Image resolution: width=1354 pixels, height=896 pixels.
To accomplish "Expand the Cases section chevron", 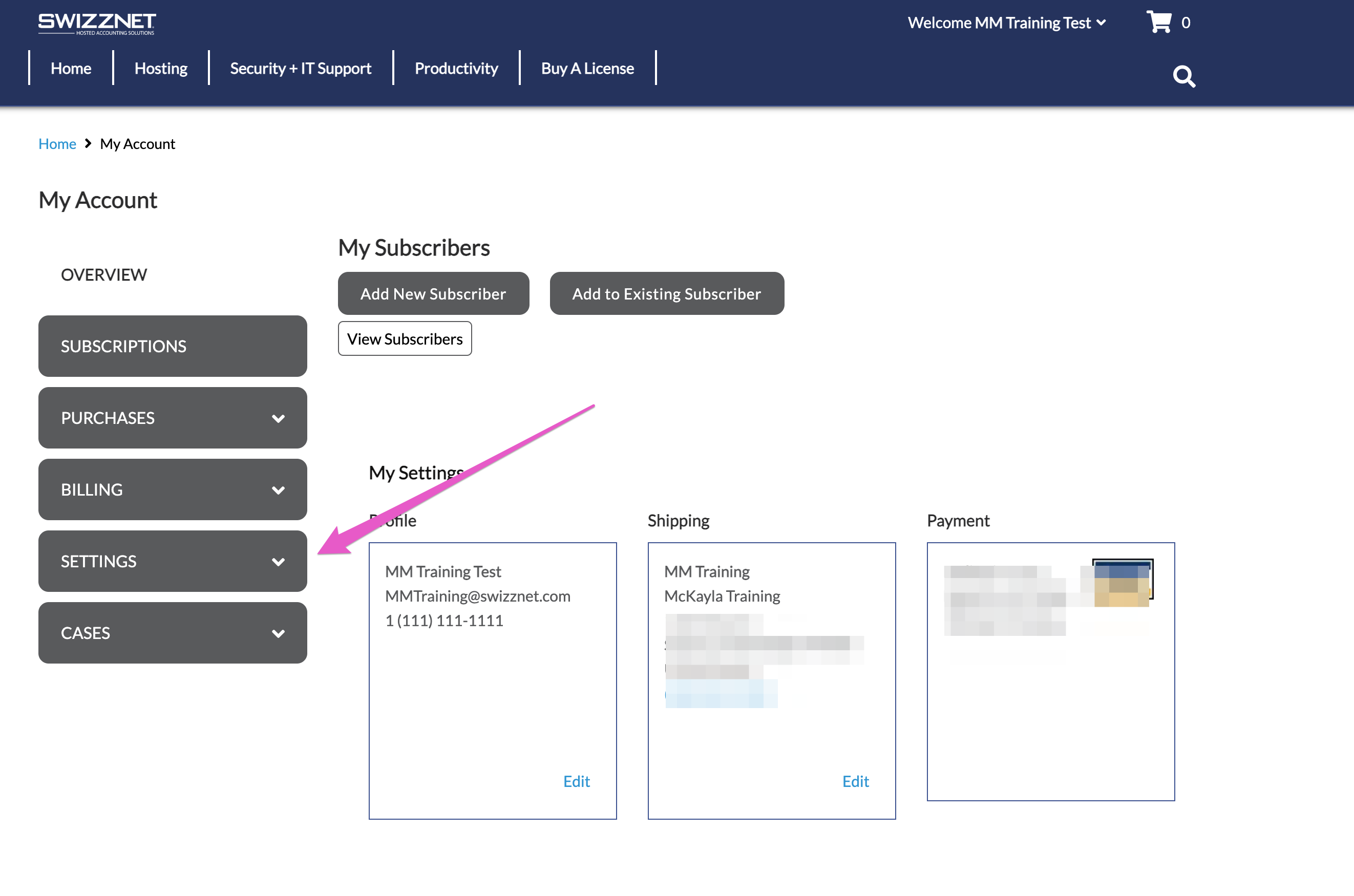I will pos(279,633).
